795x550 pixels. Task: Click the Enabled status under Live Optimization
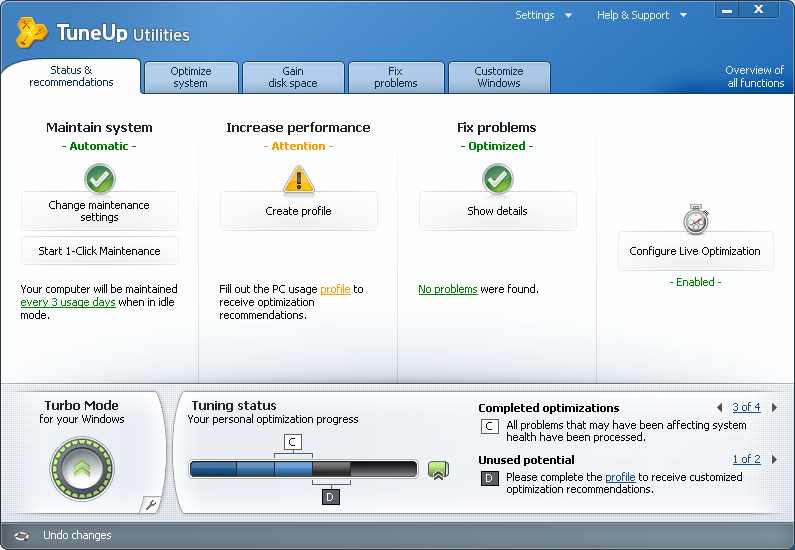click(695, 282)
